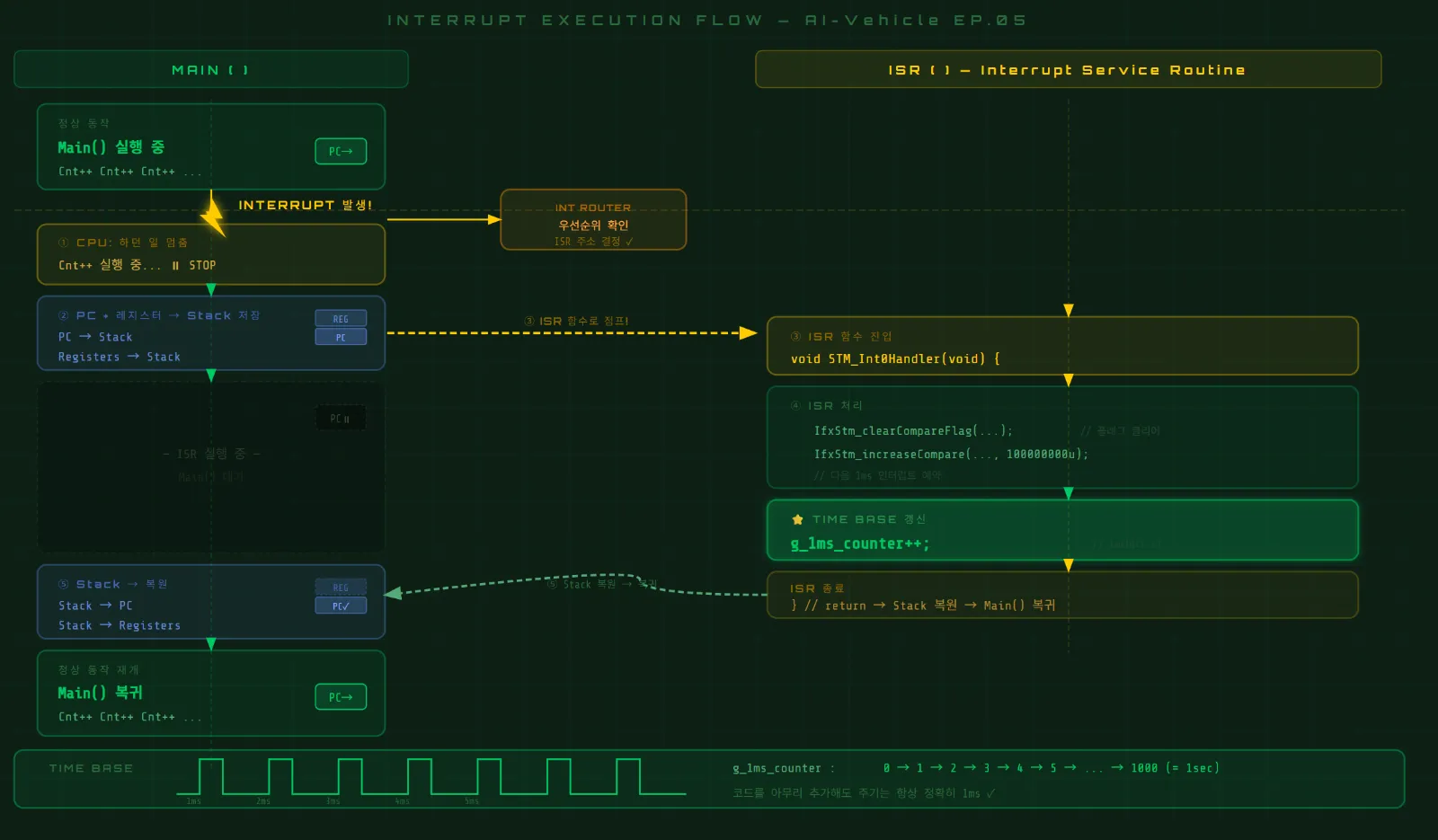Click the gold star beside TIME BASE
This screenshot has width=1438, height=840.
point(797,519)
